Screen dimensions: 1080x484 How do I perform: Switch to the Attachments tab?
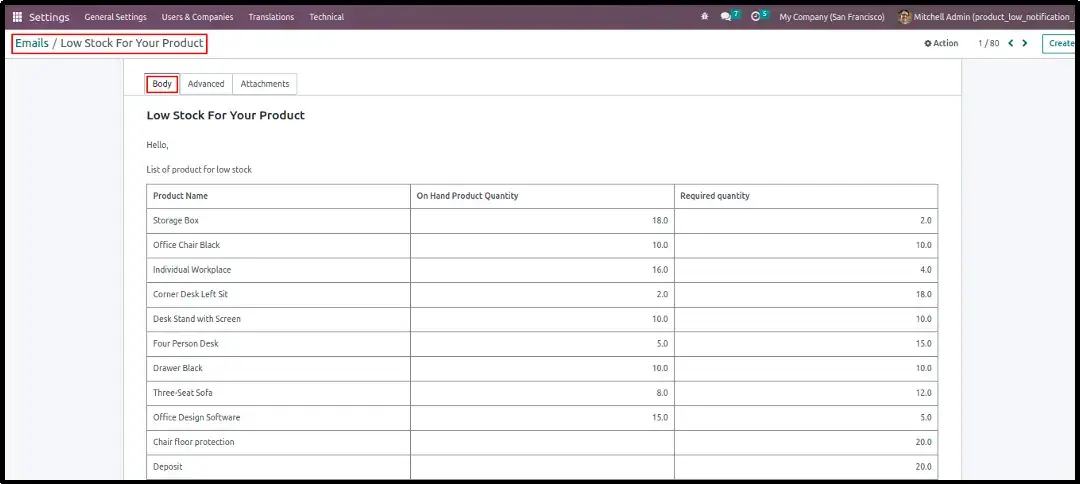coord(265,84)
